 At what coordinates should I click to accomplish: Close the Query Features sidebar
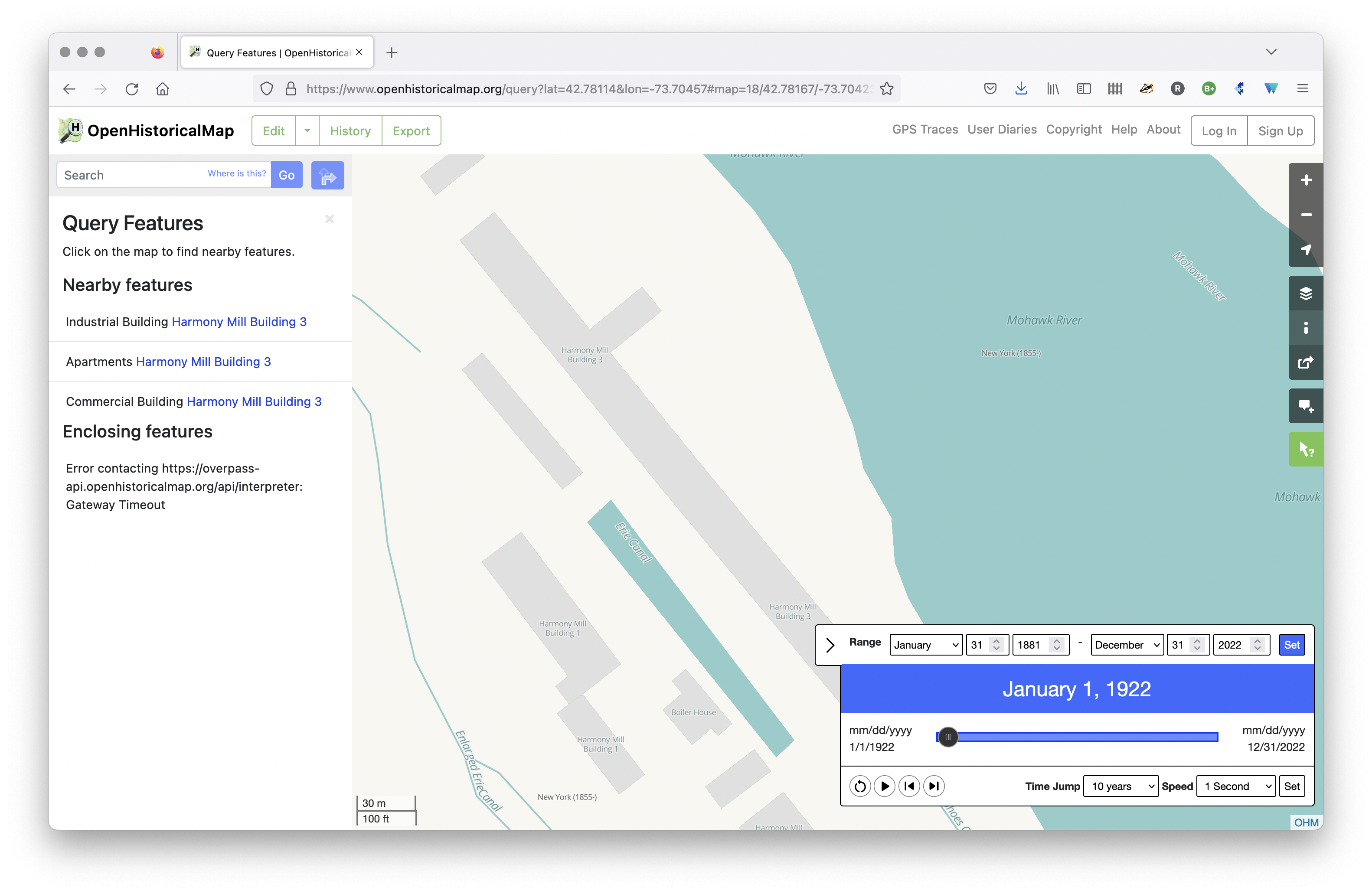pos(329,219)
